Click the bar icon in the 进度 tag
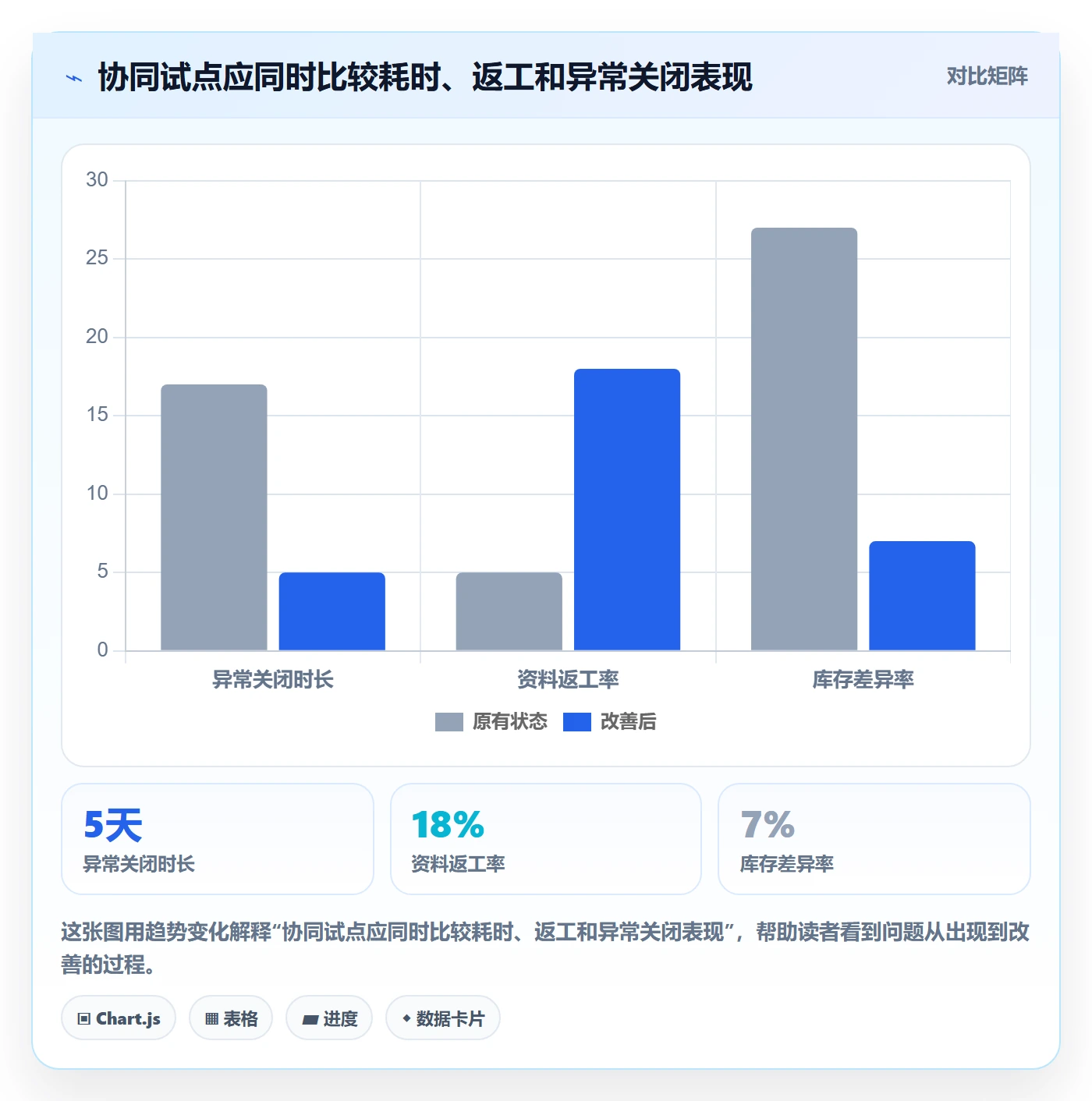This screenshot has width=1092, height=1101. coord(310,1019)
